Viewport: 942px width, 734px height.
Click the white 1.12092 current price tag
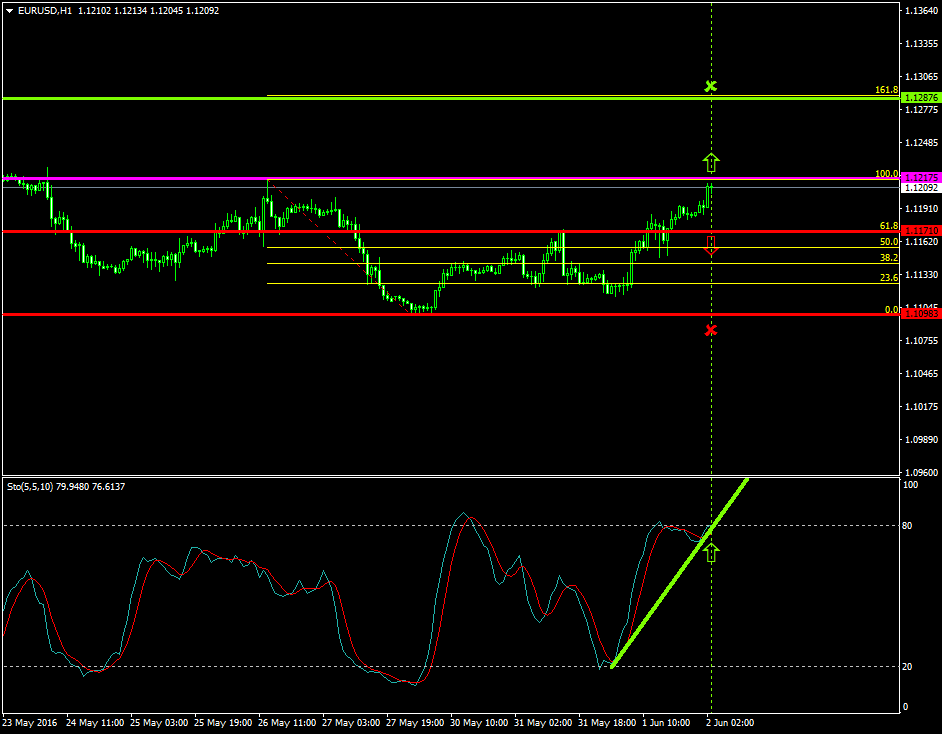point(919,186)
